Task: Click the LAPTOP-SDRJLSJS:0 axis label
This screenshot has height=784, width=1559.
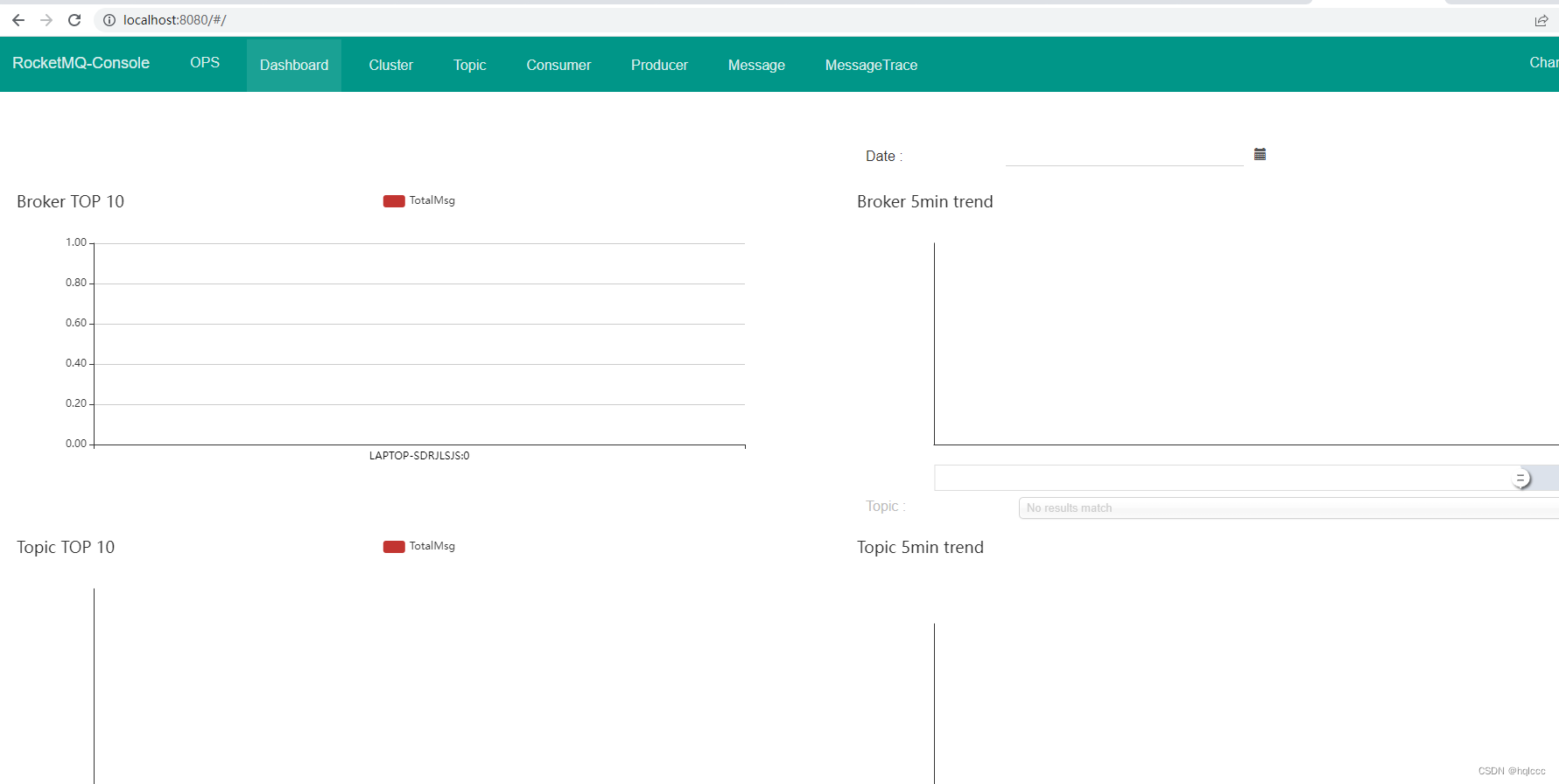Action: coord(419,456)
